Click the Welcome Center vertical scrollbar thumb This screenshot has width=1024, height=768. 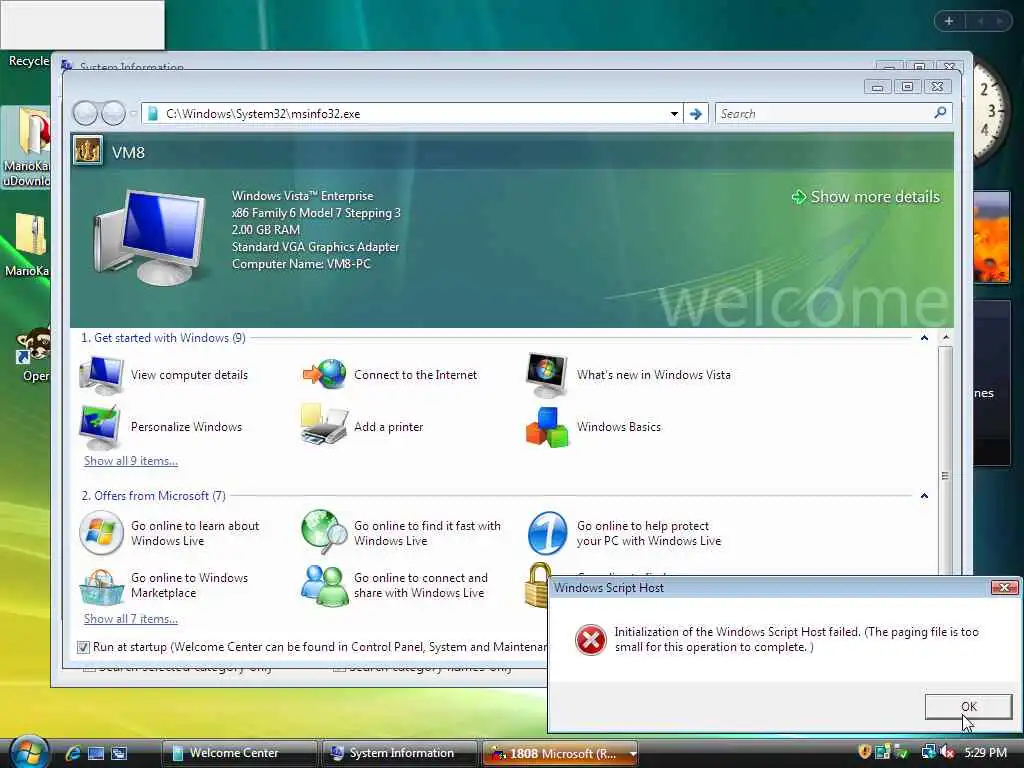tap(945, 475)
